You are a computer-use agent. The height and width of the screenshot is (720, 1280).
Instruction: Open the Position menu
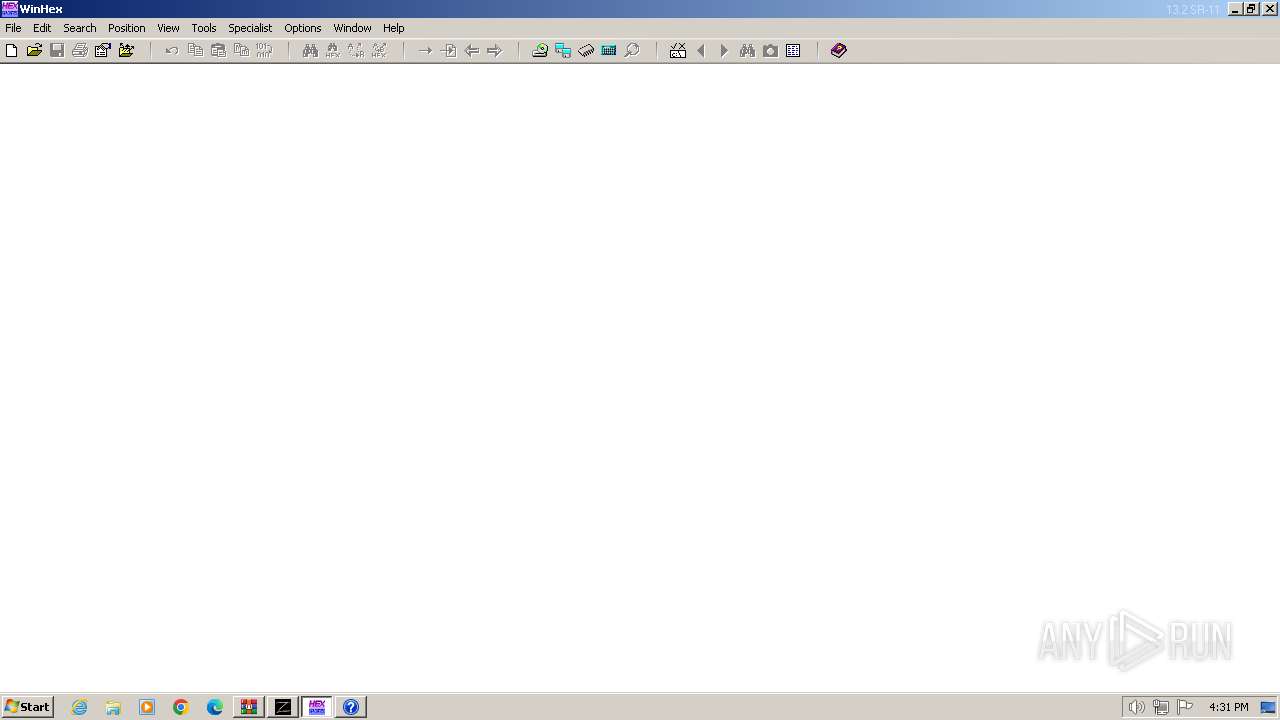pyautogui.click(x=127, y=28)
